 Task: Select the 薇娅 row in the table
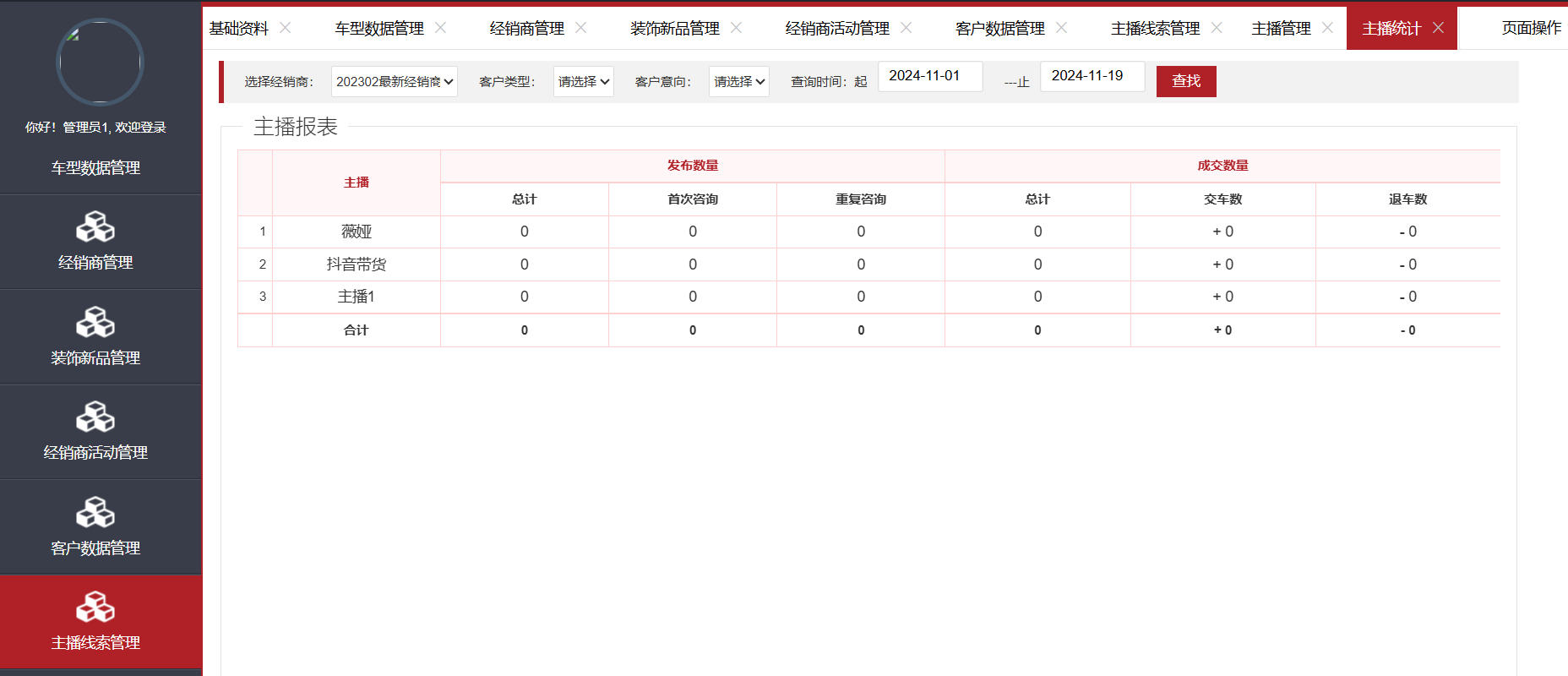pyautogui.click(x=357, y=232)
